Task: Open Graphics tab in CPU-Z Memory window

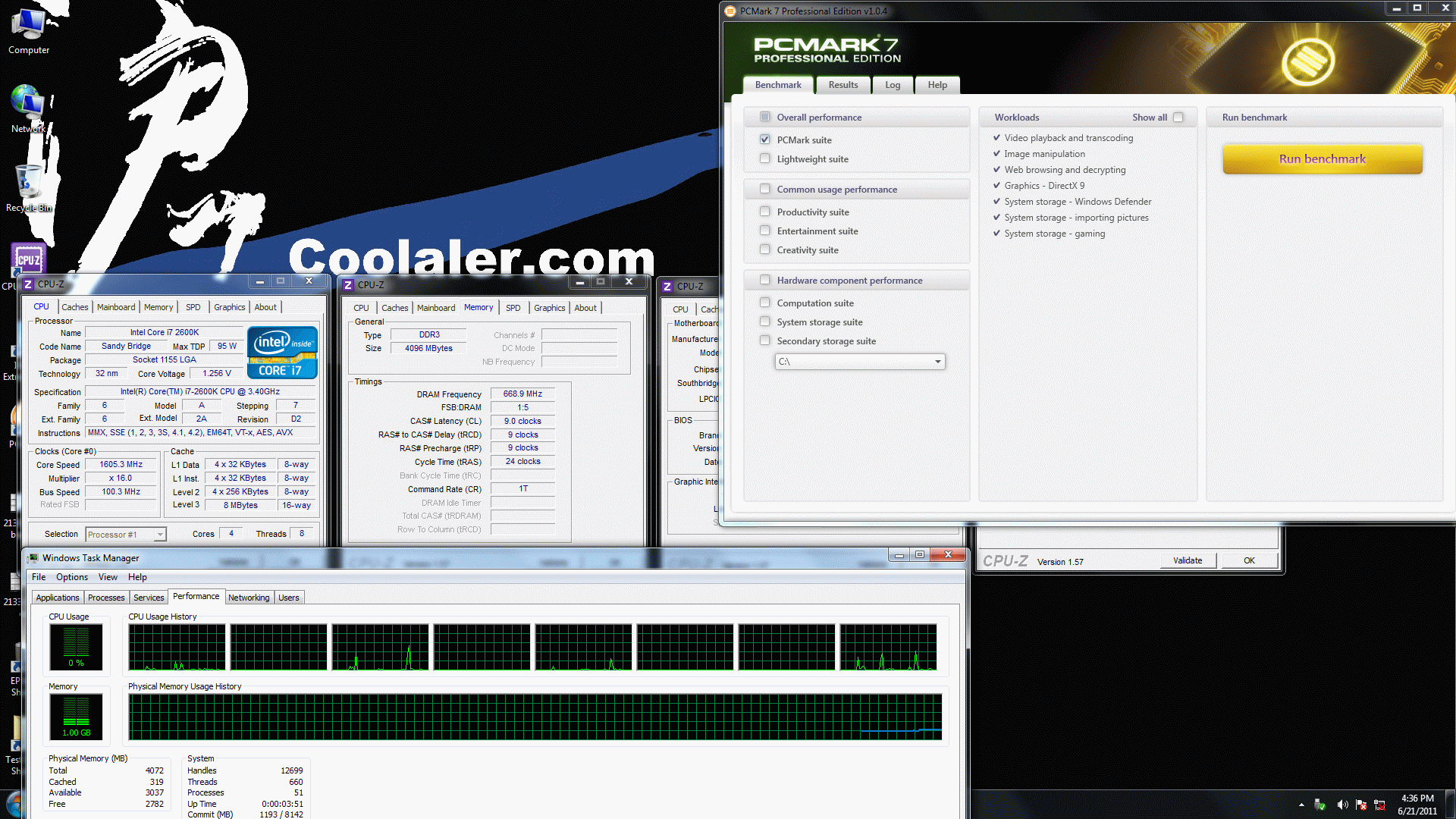Action: (550, 308)
